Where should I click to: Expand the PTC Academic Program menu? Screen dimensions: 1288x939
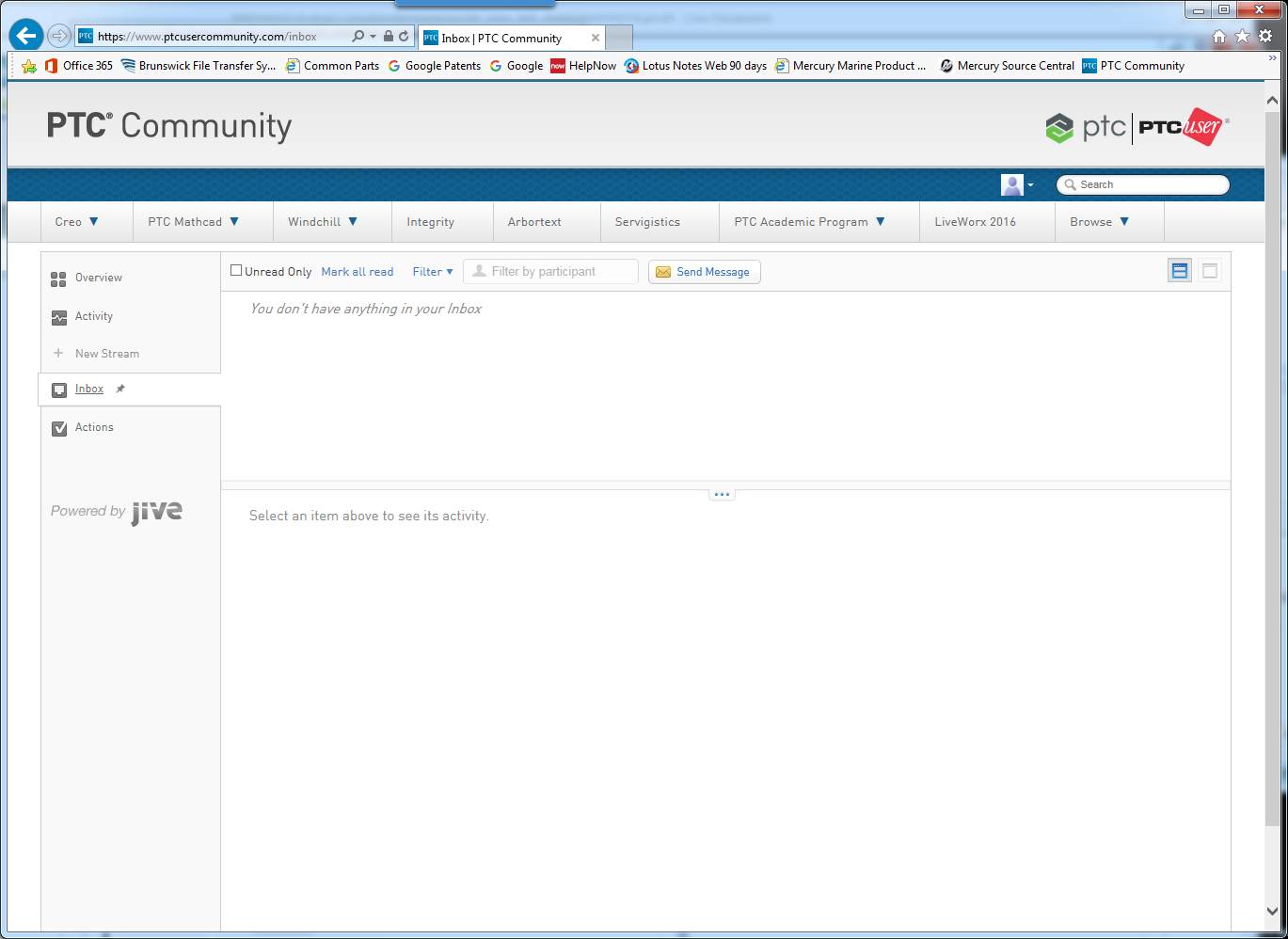809,222
